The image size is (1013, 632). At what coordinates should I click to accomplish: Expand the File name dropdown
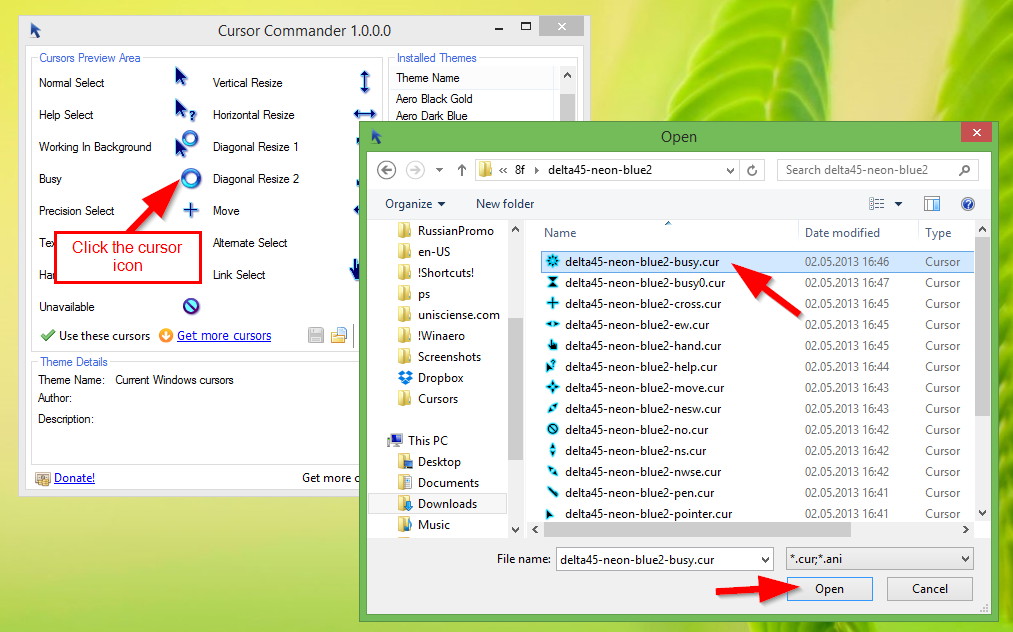[765, 559]
